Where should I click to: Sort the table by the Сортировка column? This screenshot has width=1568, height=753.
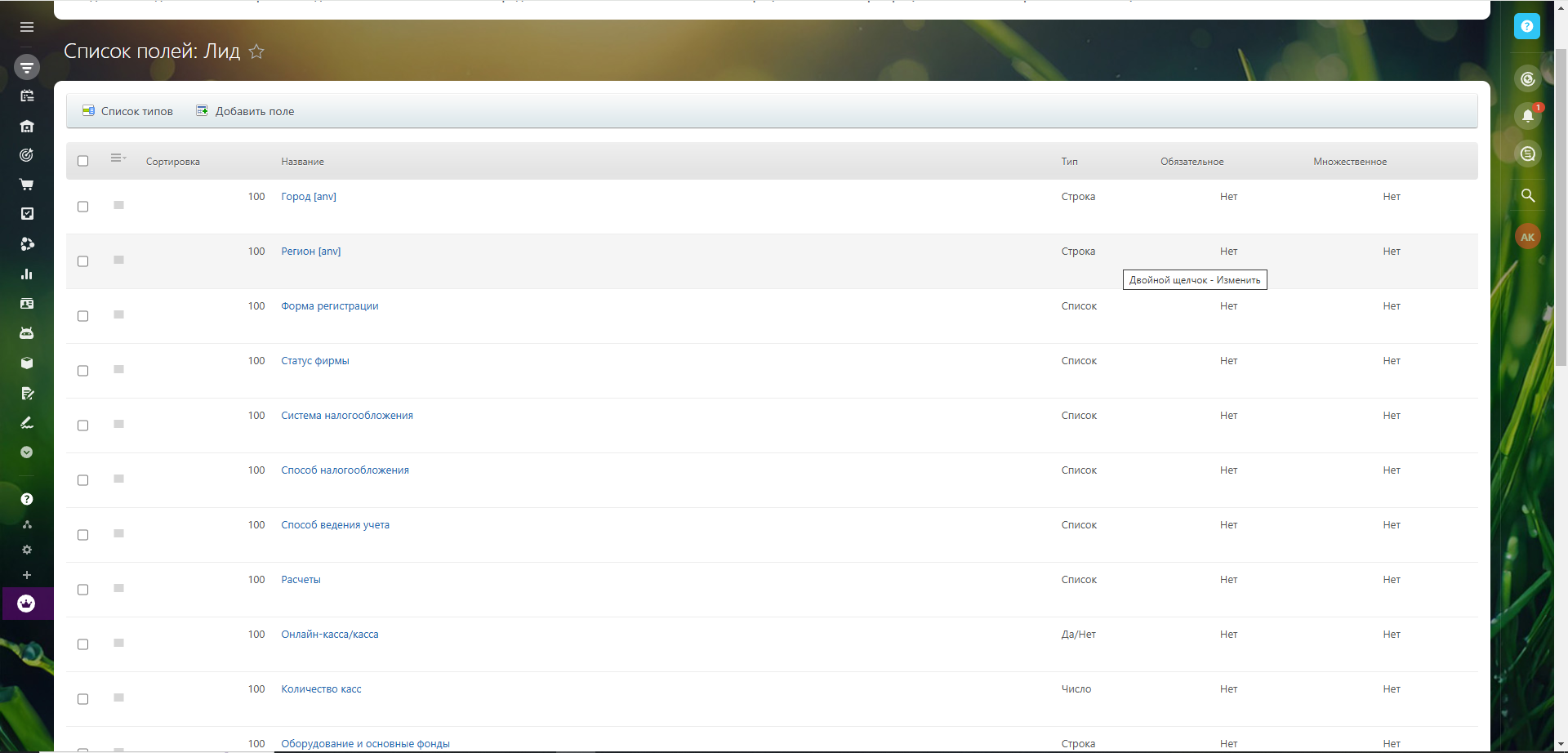(173, 162)
